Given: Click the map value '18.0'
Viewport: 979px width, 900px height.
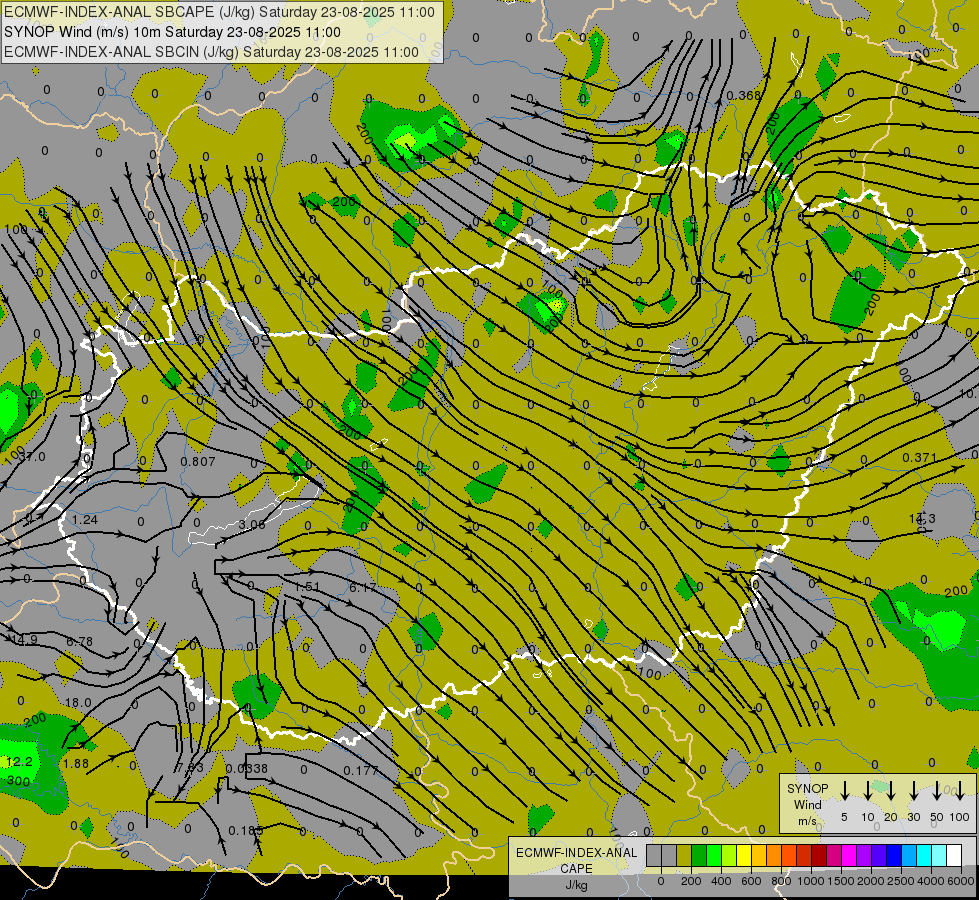Looking at the screenshot, I should coord(79,703).
